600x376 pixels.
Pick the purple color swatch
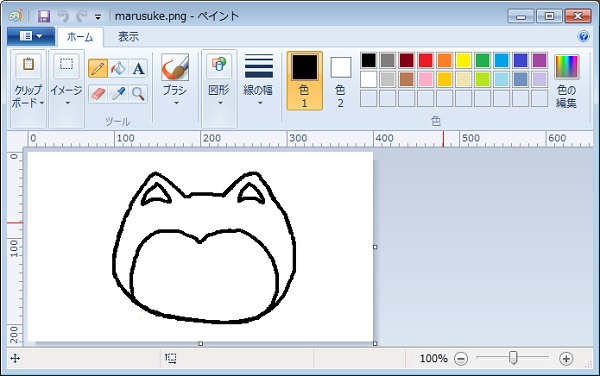click(x=540, y=60)
